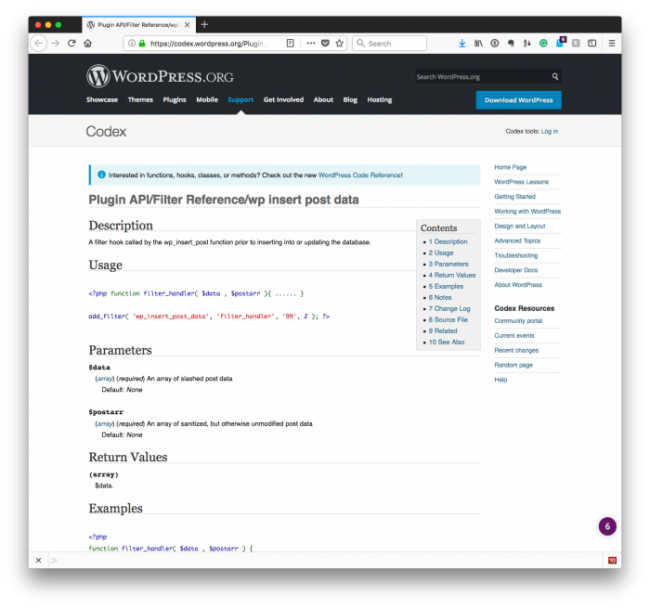Click the WordPress search magnifier icon
Viewport: 650px width, 609px height.
pyautogui.click(x=555, y=77)
